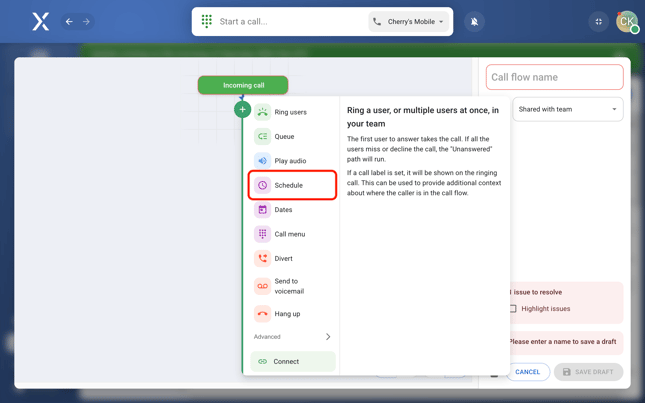Click the Call menu keypad icon
The width and height of the screenshot is (645, 403).
[262, 234]
